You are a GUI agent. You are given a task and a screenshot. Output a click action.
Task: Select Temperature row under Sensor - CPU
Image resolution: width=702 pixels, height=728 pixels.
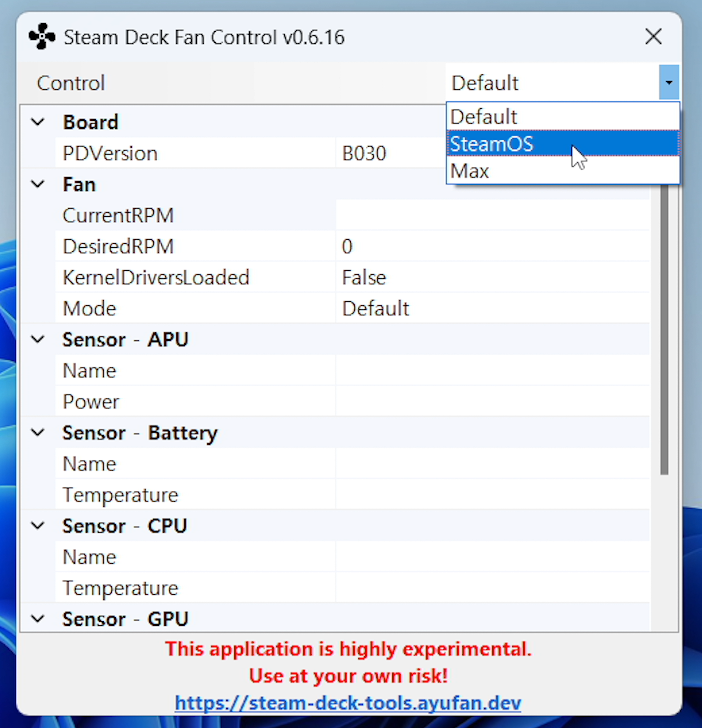tap(352, 588)
